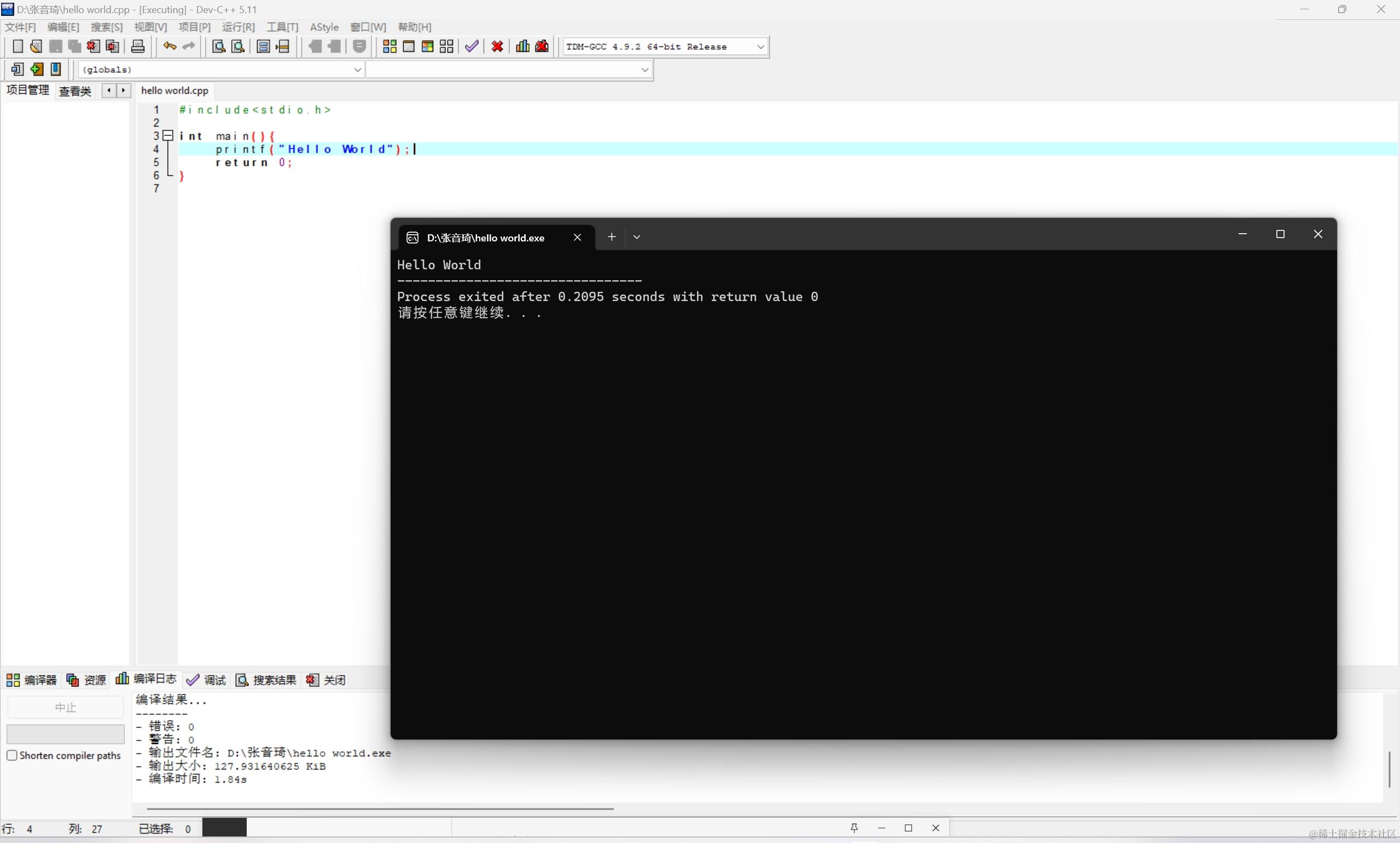
Task: Collapse the main function code fold
Action: [167, 136]
